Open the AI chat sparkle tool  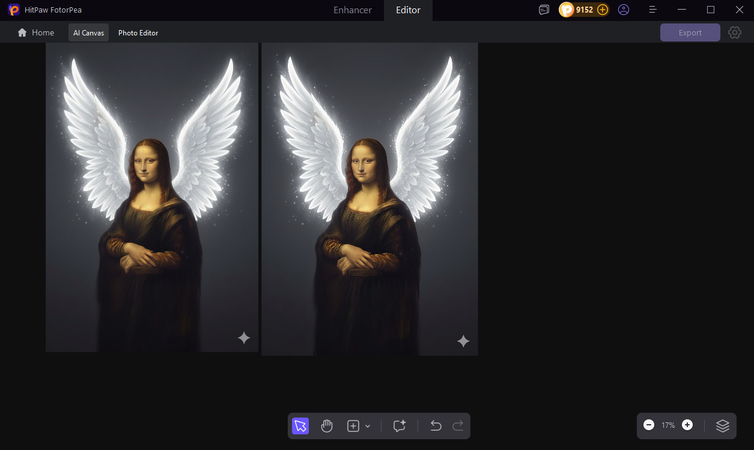pos(399,426)
